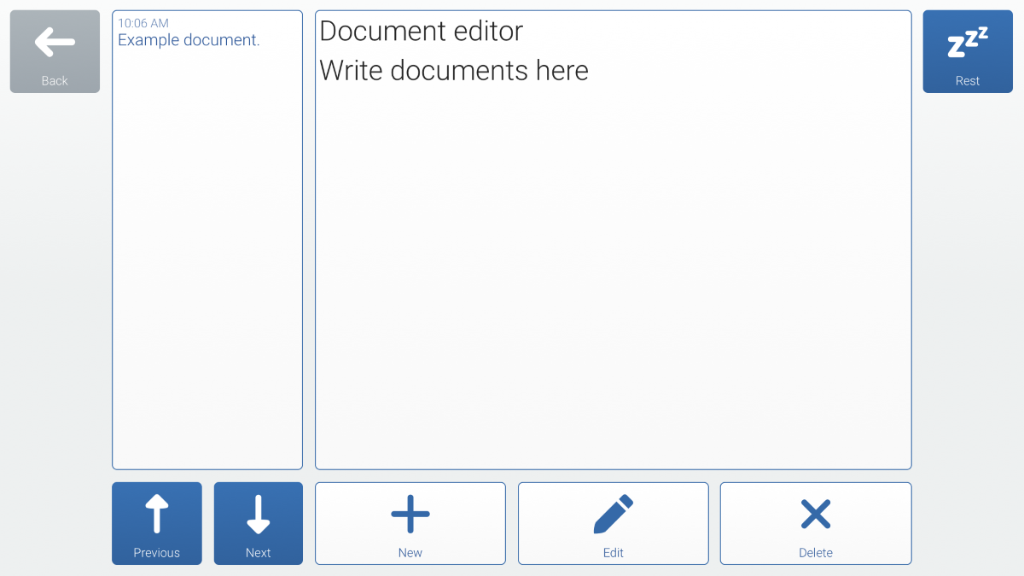Viewport: 1024px width, 576px height.
Task: Click the 'Back' text label
Action: (55, 81)
